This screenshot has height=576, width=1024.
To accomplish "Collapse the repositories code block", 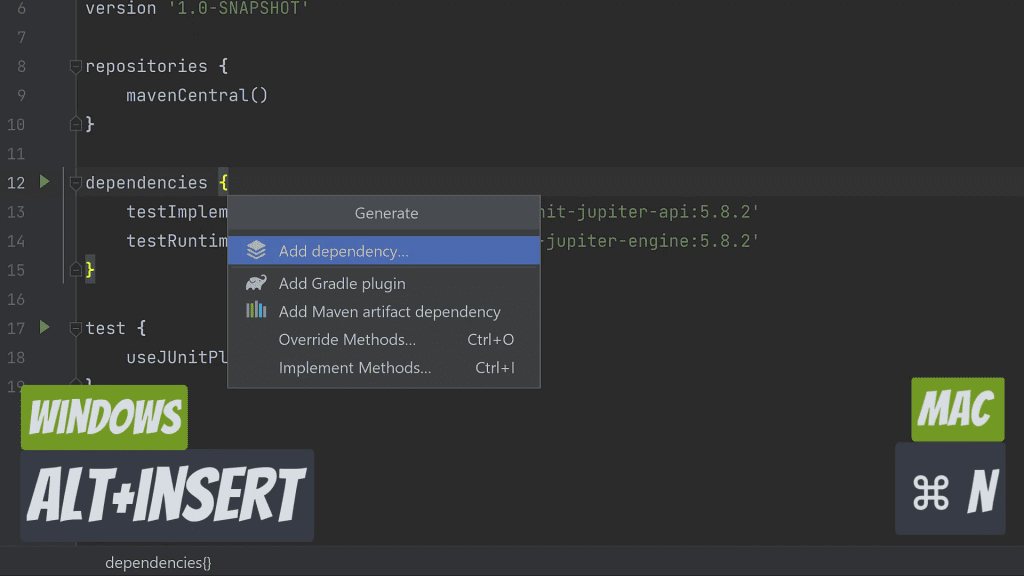I will point(75,65).
